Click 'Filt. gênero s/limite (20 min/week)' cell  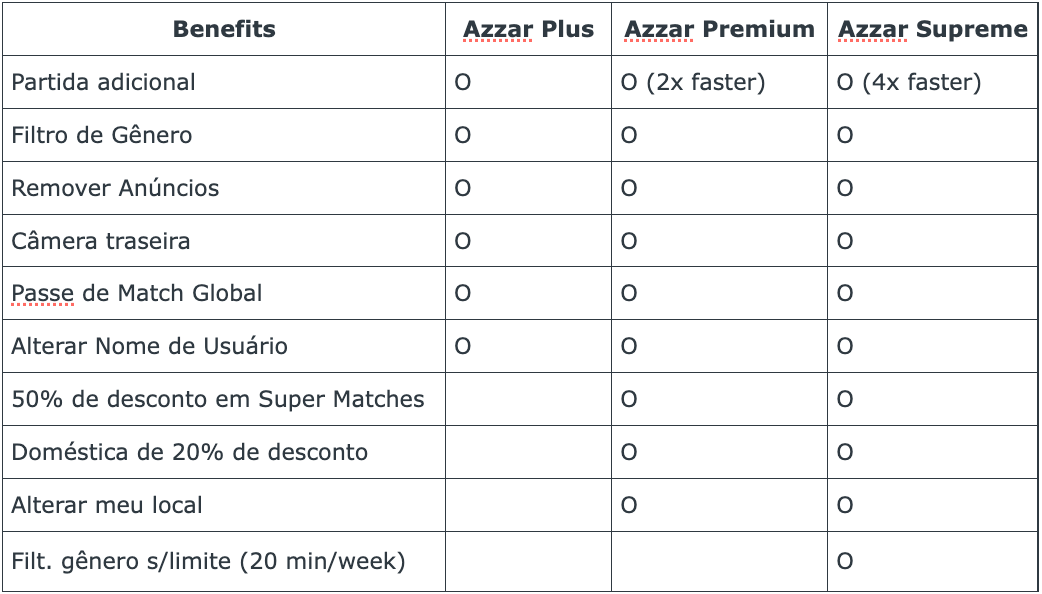[x=208, y=562]
